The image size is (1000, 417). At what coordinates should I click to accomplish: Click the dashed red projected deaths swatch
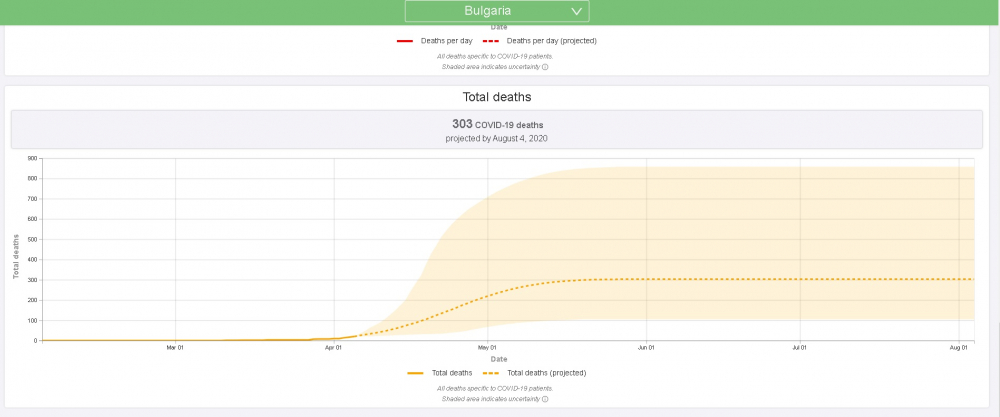[490, 41]
